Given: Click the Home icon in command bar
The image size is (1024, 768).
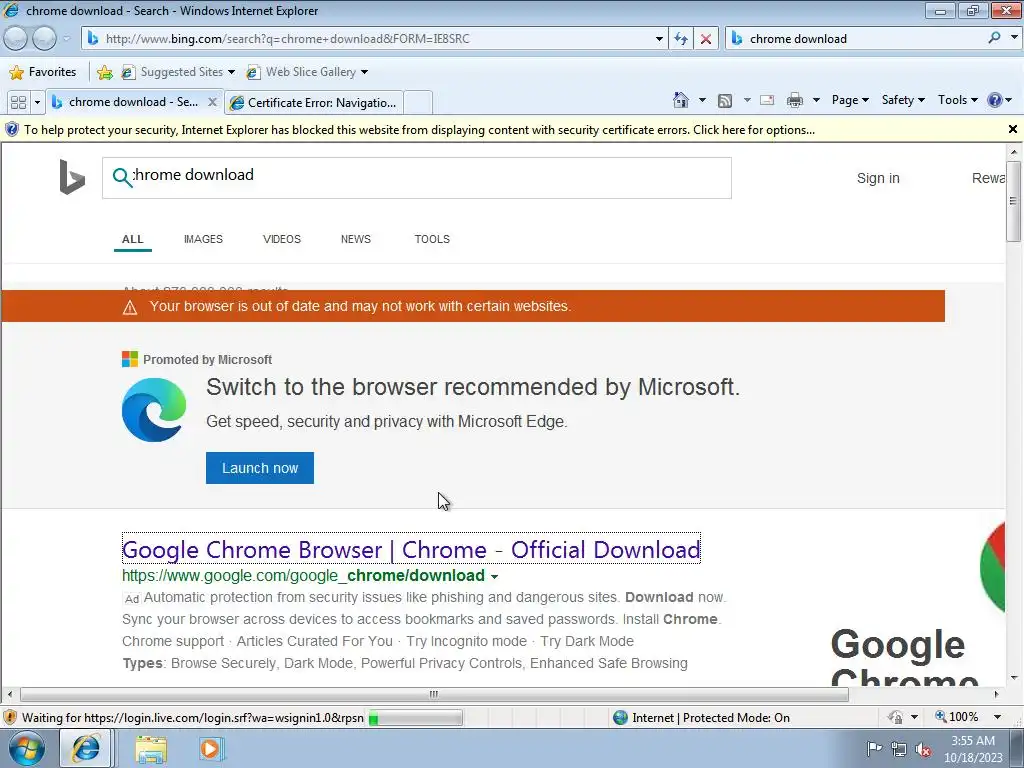Looking at the screenshot, I should tap(680, 100).
